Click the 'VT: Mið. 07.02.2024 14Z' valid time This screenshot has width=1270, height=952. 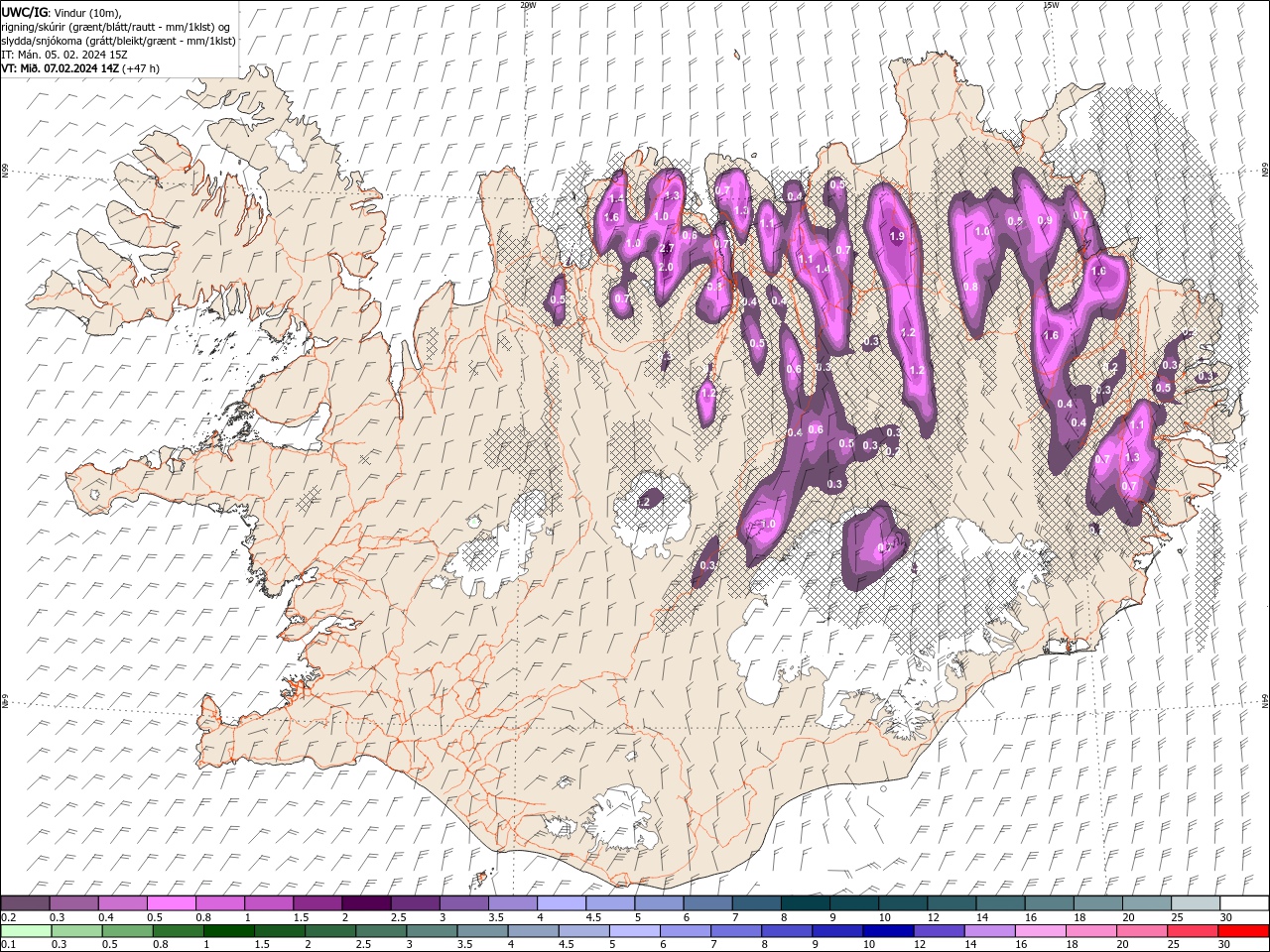(x=61, y=68)
